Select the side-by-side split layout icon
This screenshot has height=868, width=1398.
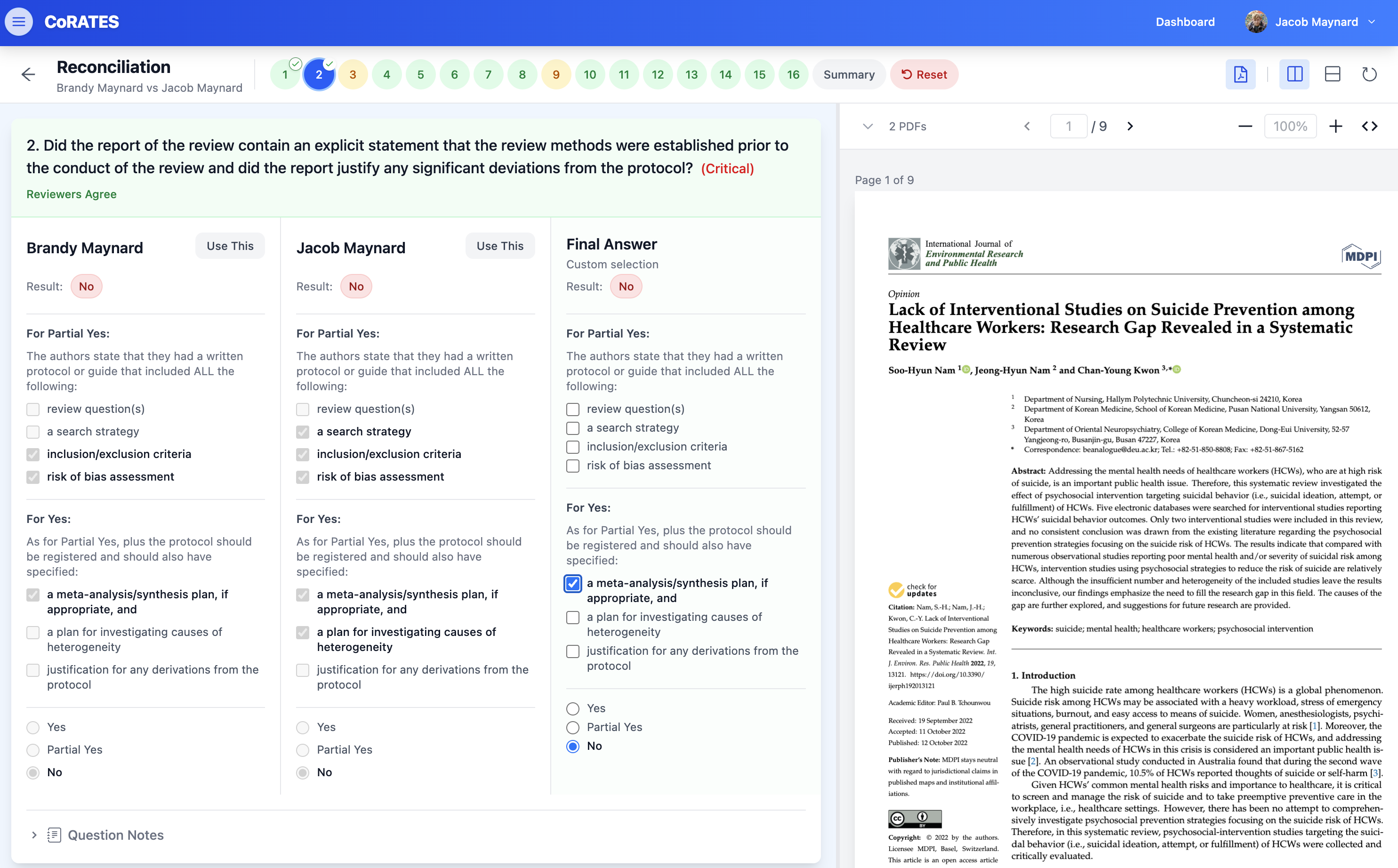coord(1294,74)
